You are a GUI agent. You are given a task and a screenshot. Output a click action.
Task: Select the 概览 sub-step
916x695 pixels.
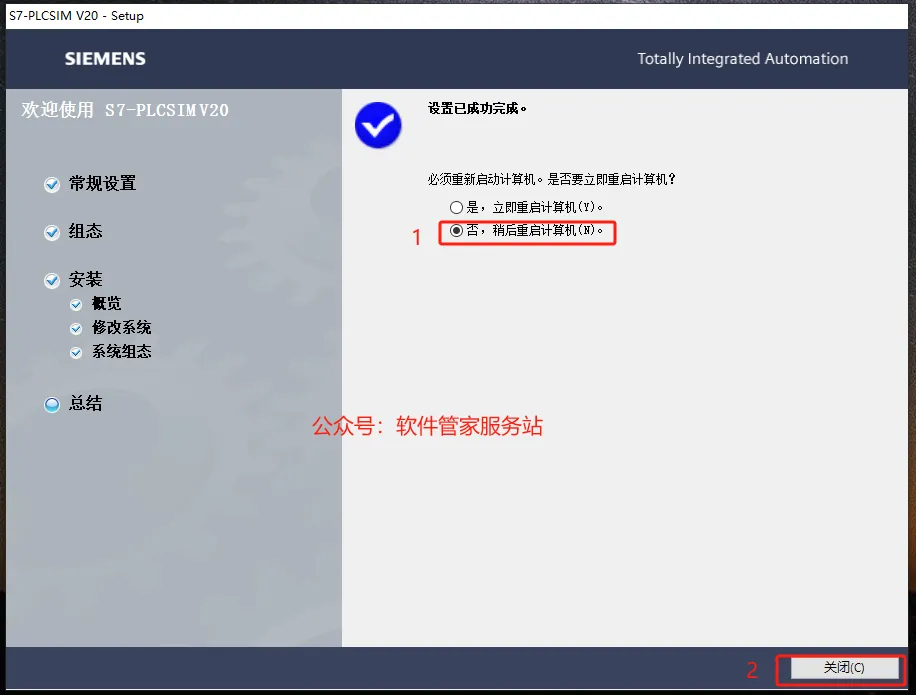click(x=106, y=303)
